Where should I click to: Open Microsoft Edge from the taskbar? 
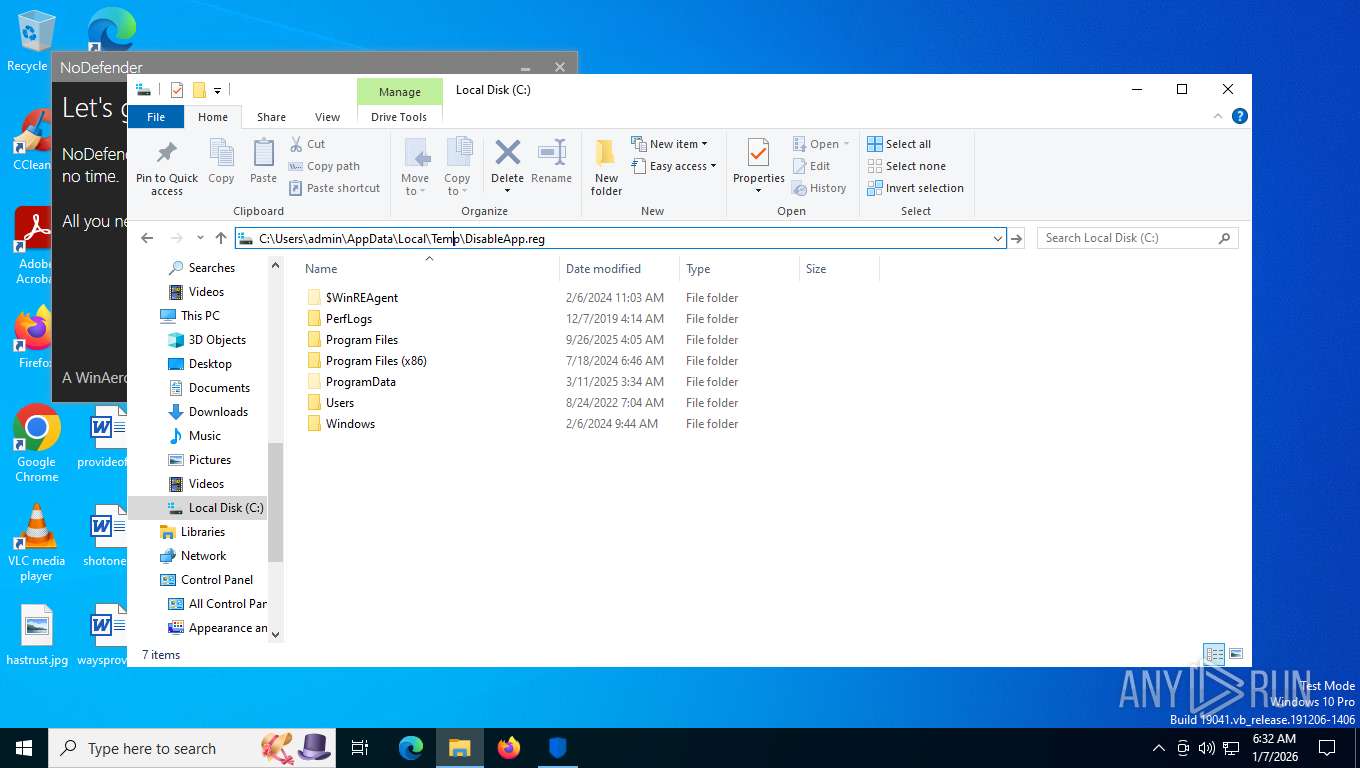point(411,747)
